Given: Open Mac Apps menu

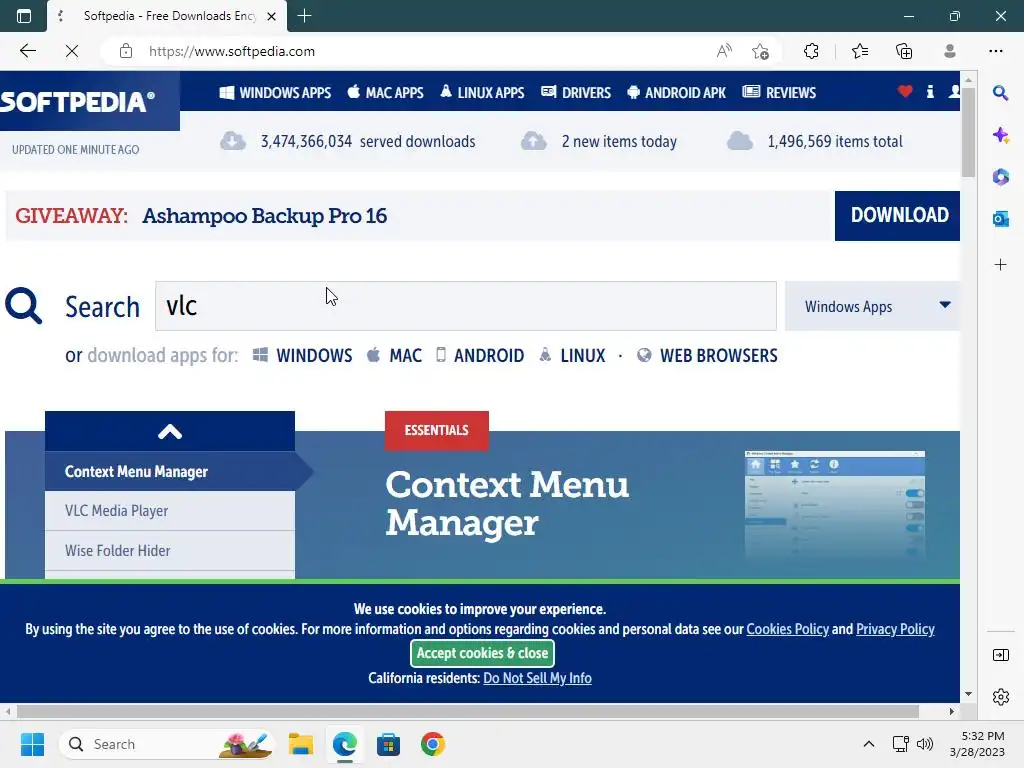Looking at the screenshot, I should click(x=385, y=93).
